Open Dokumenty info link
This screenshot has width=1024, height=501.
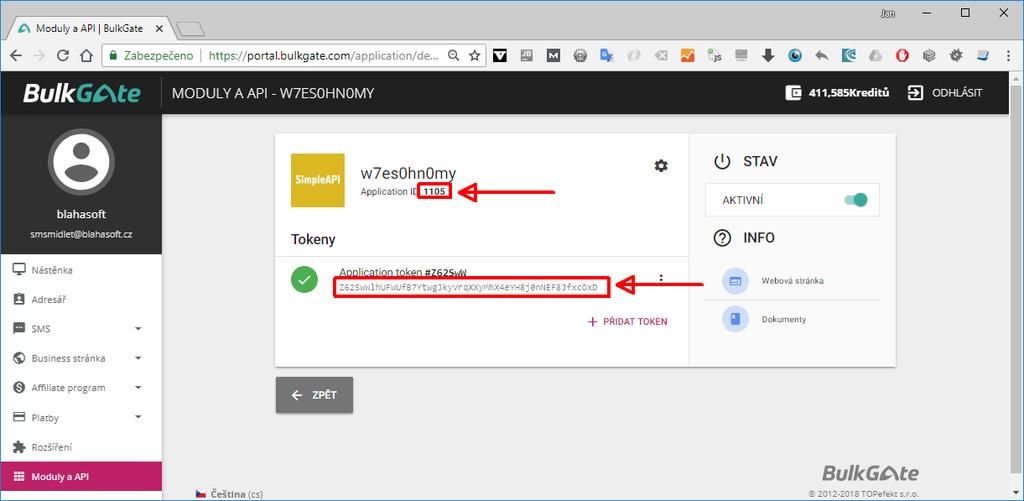coord(784,319)
